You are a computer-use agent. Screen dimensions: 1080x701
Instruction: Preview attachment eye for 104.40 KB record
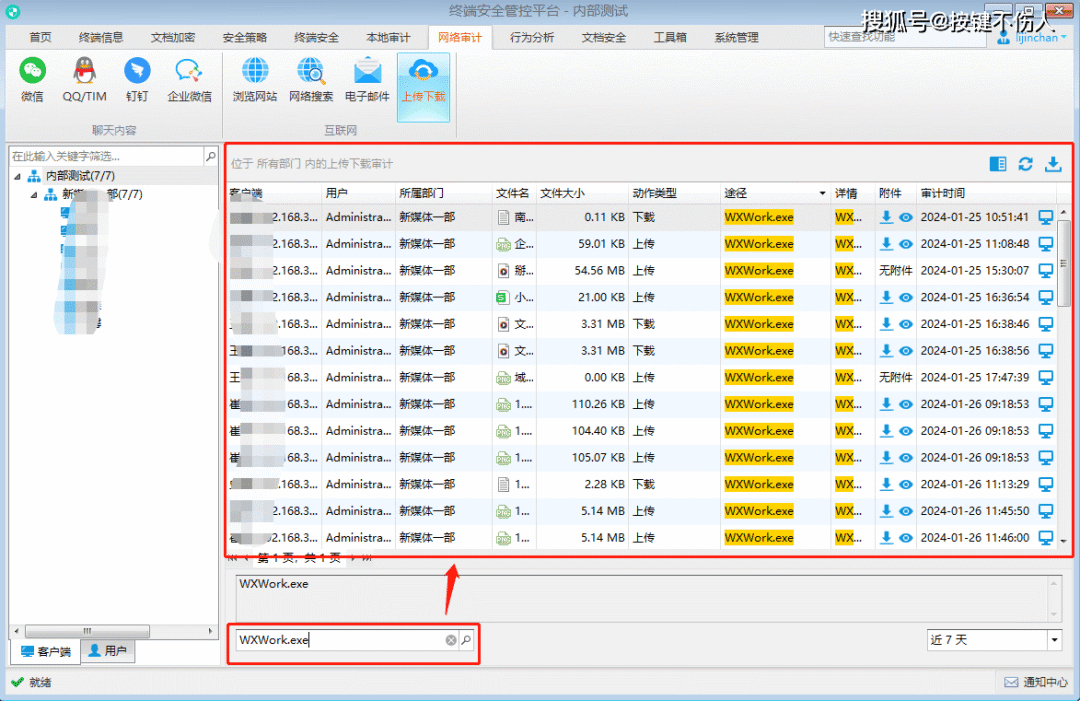[906, 431]
